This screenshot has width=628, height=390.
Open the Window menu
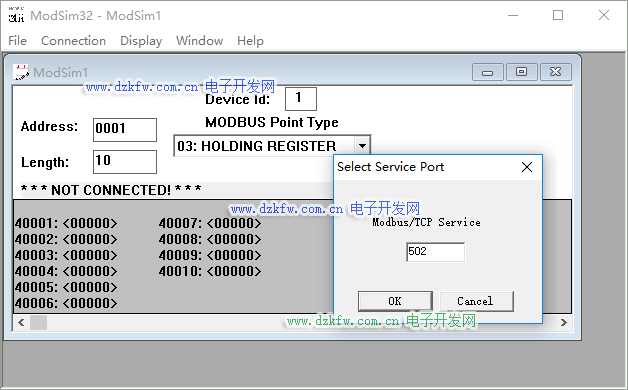199,40
